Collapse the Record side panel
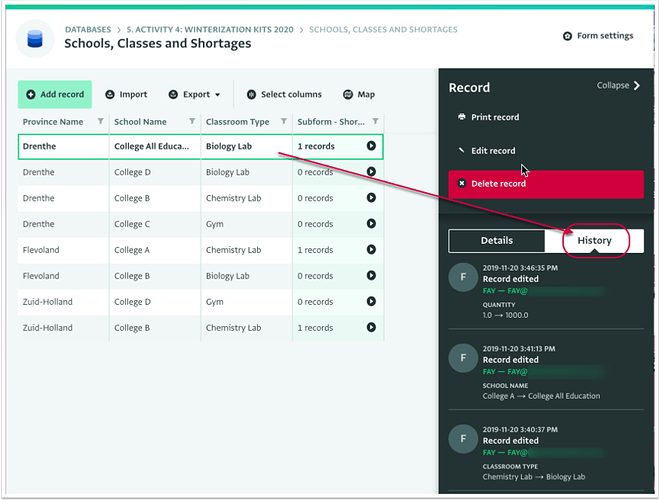The width and height of the screenshot is (659, 500). pyautogui.click(x=618, y=86)
